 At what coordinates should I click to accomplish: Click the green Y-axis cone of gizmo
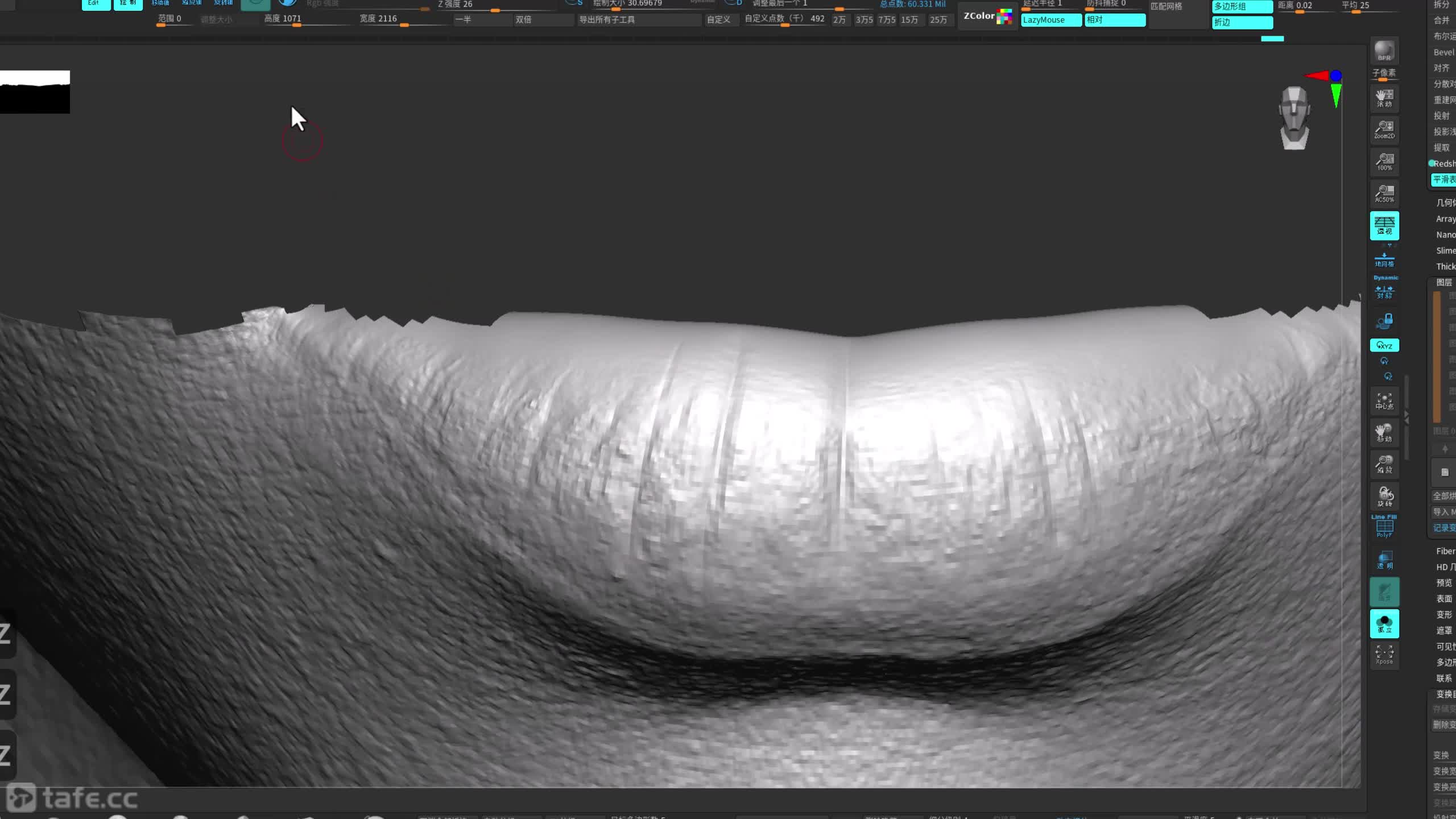1336,96
